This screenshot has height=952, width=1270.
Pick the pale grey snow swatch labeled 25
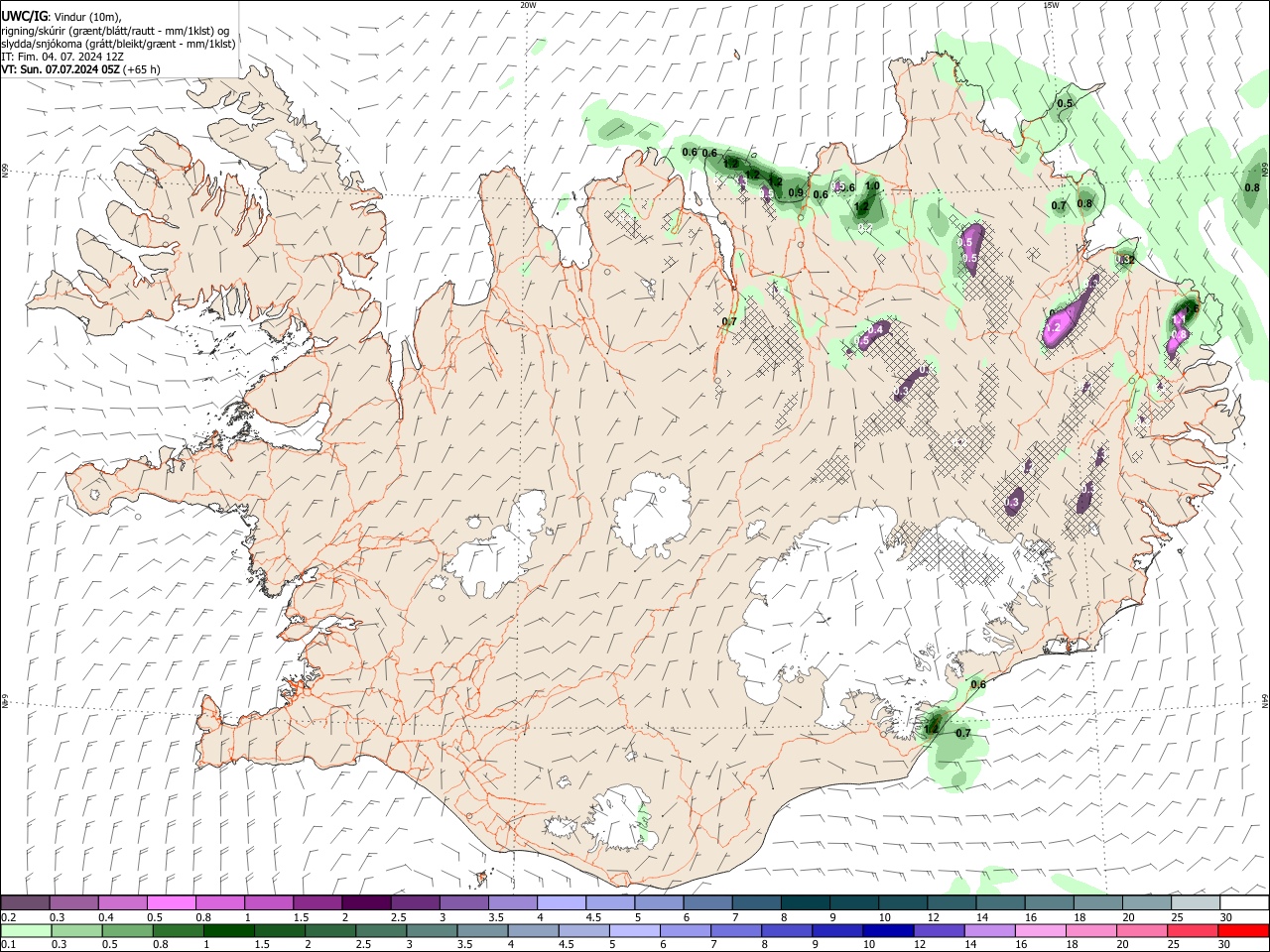[x=1194, y=903]
